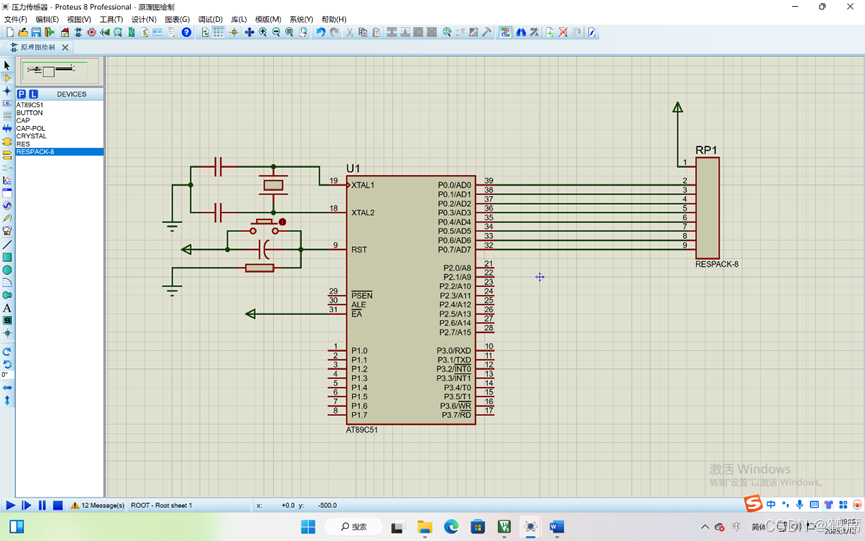Open Microsoft Edge from the taskbar
Viewport: 865px width, 541px height.
[451, 527]
